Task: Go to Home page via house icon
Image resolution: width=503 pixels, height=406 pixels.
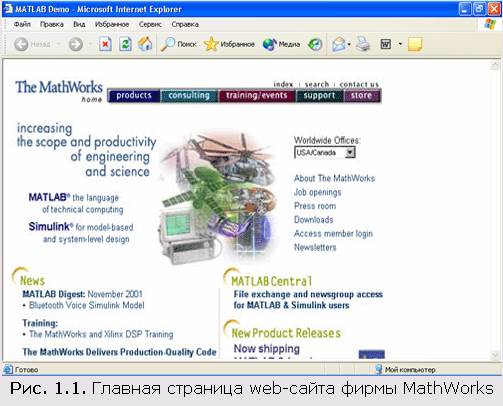Action: pos(145,44)
